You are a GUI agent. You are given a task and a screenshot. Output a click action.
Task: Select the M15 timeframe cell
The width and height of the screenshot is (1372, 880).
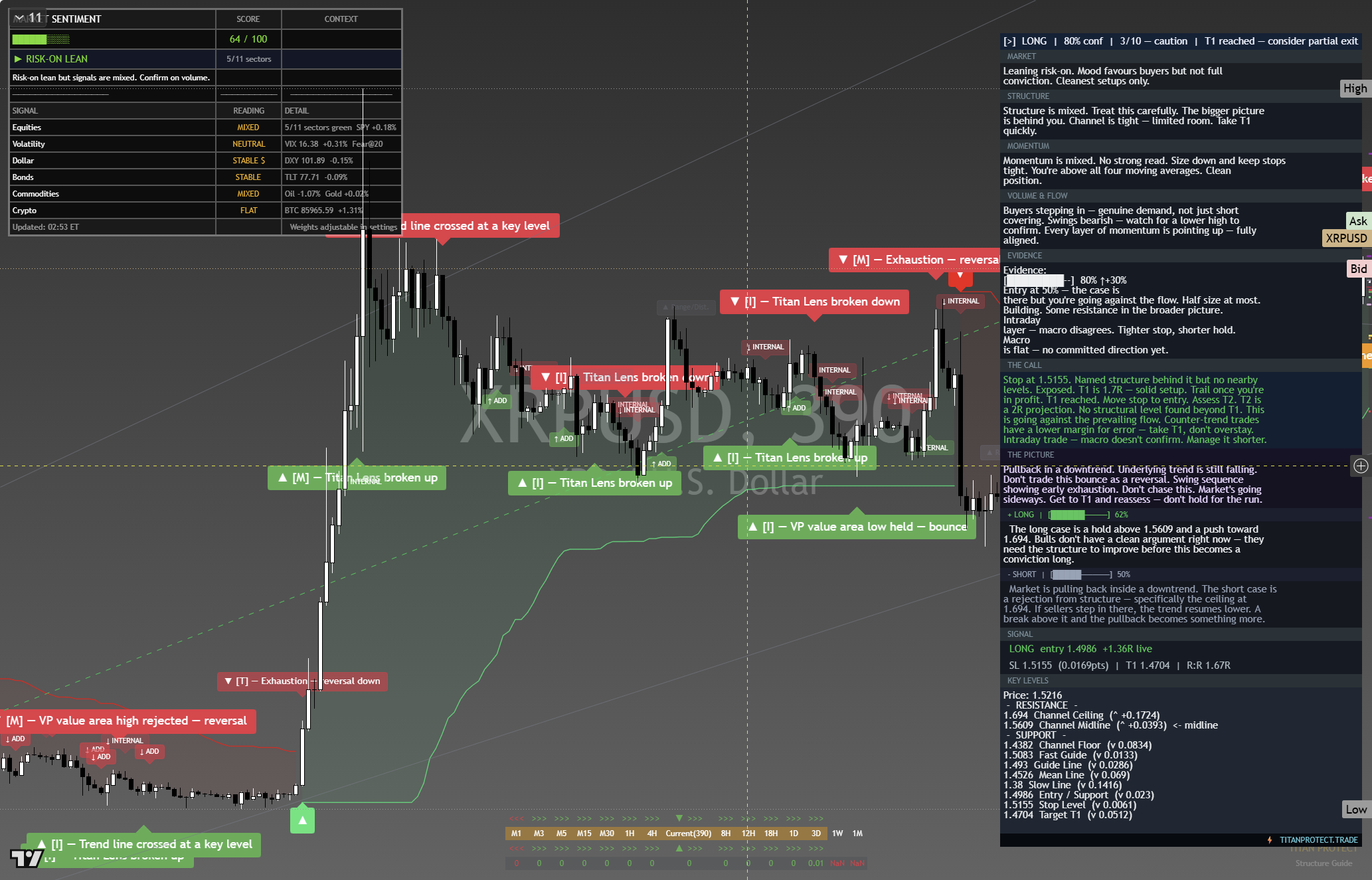[584, 834]
